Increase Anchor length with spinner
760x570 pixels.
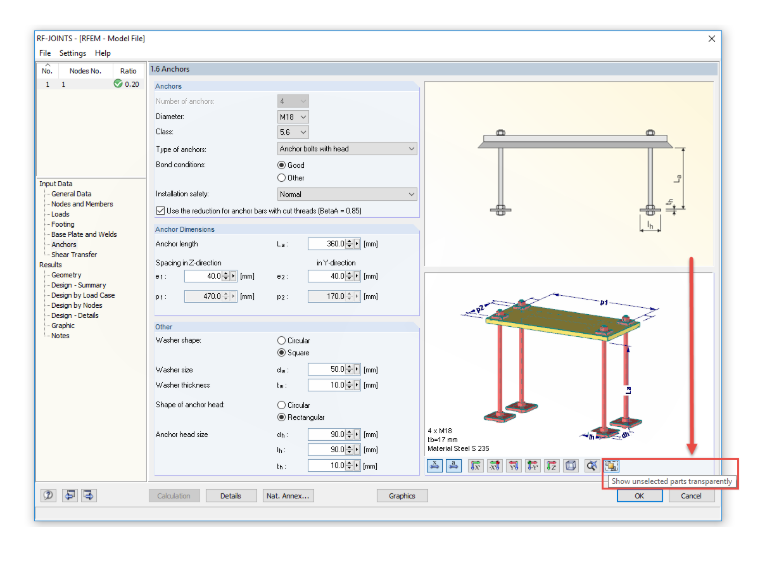(349, 241)
